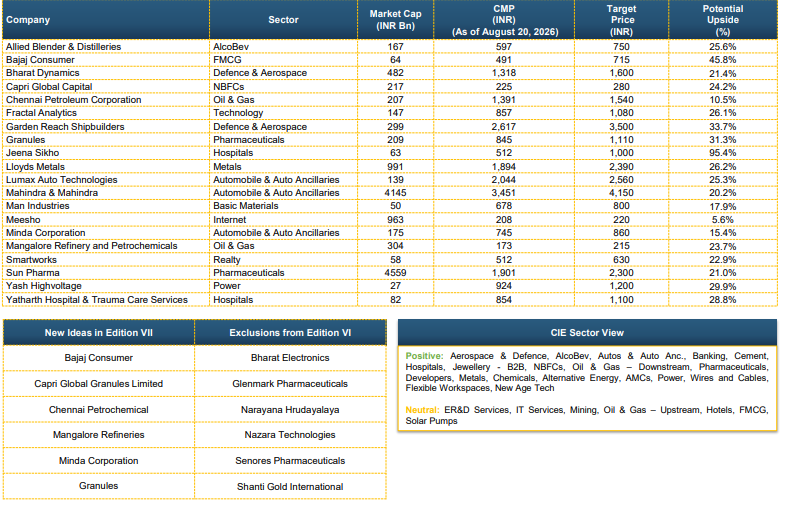The height and width of the screenshot is (506, 807).
Task: Click the Basic Materials sector cell
Action: (245, 206)
